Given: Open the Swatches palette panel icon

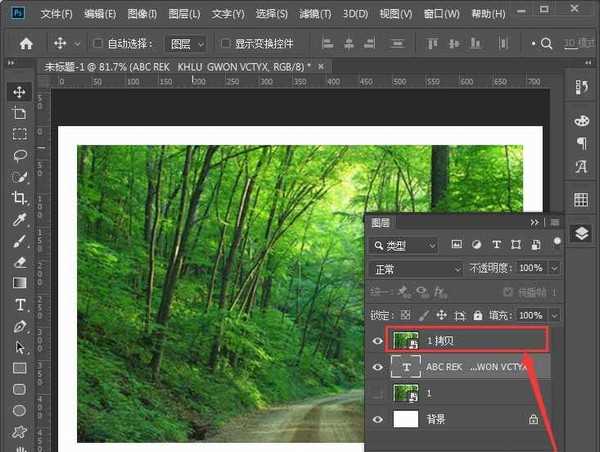Looking at the screenshot, I should (581, 120).
